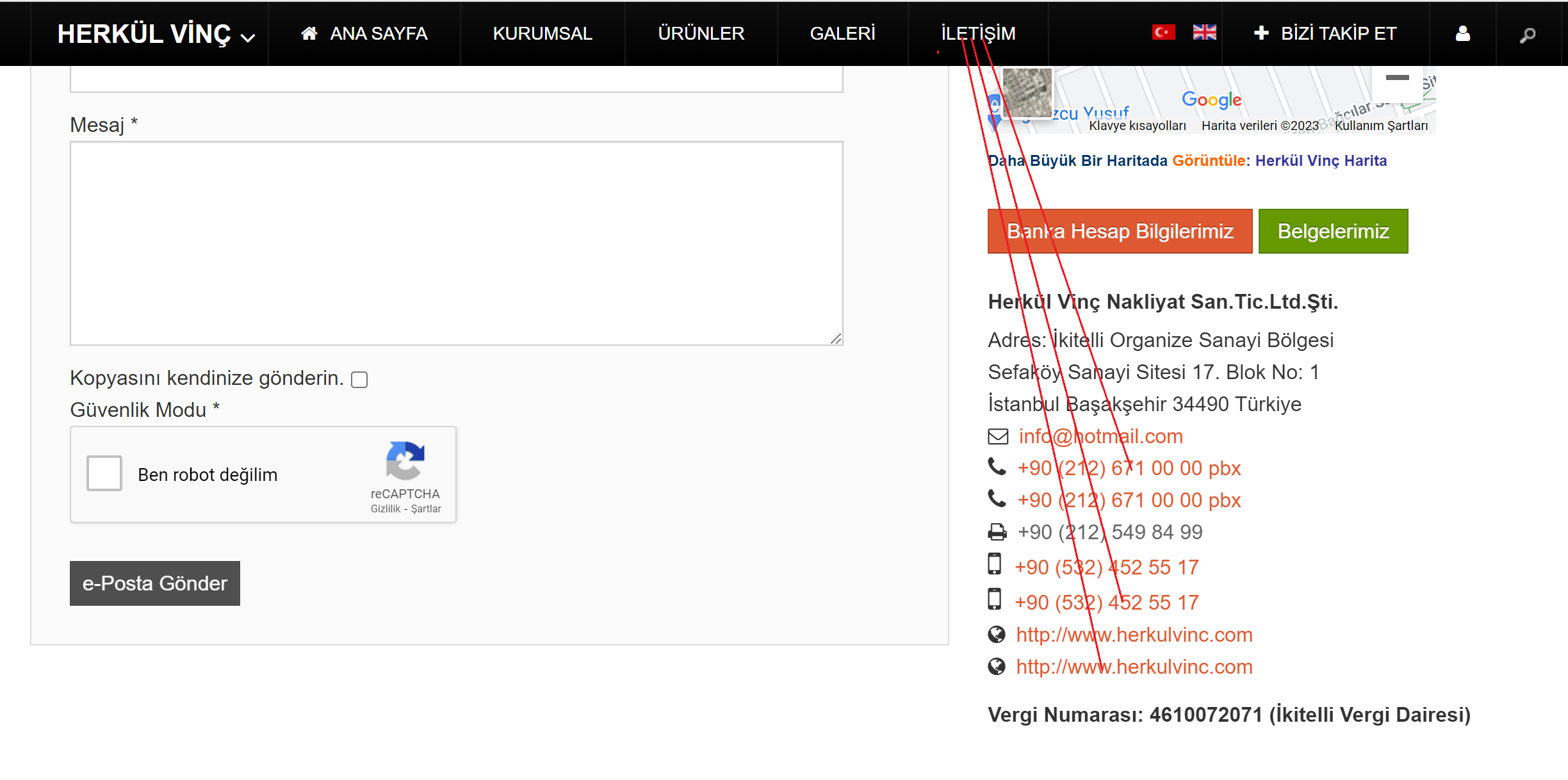Screen dimensions: 1568x780
Task: Expand the BİZİ TAKİP ET menu
Action: [1325, 33]
